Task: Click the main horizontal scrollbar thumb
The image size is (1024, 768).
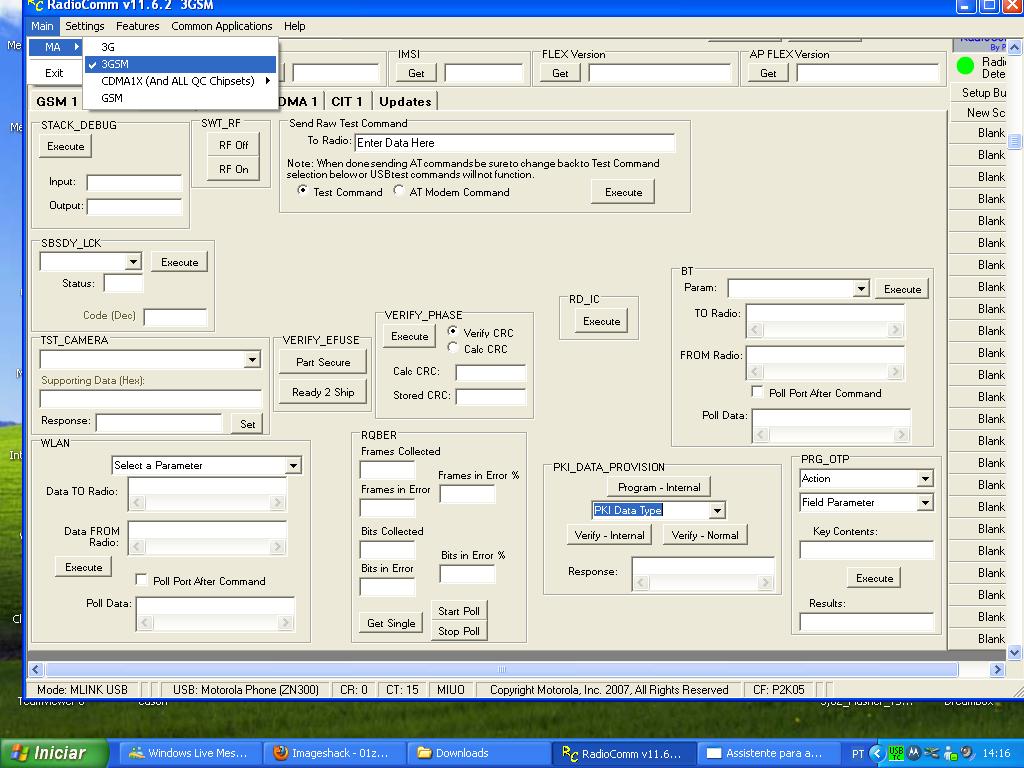Action: click(x=502, y=669)
